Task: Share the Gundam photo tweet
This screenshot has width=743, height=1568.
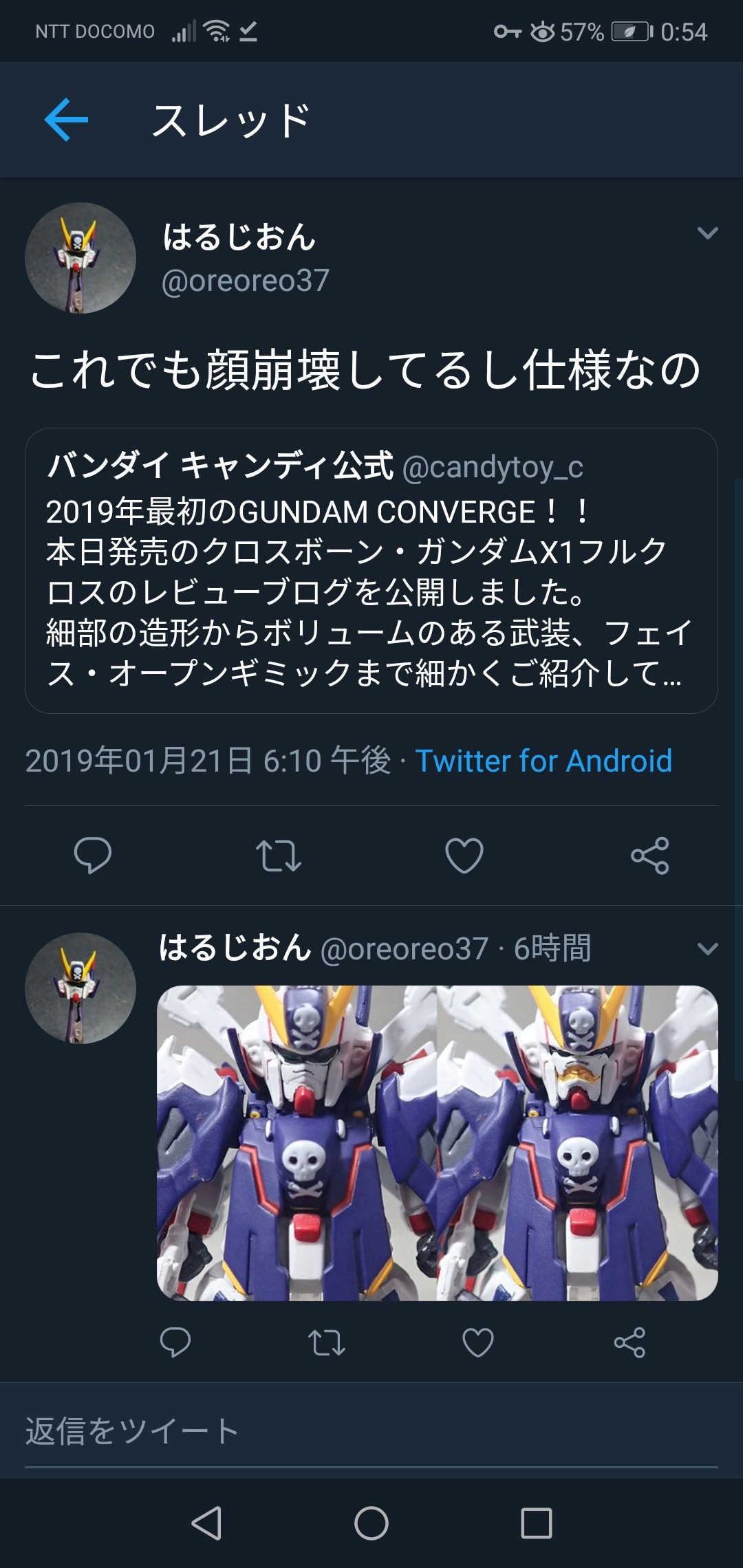Action: point(629,1342)
